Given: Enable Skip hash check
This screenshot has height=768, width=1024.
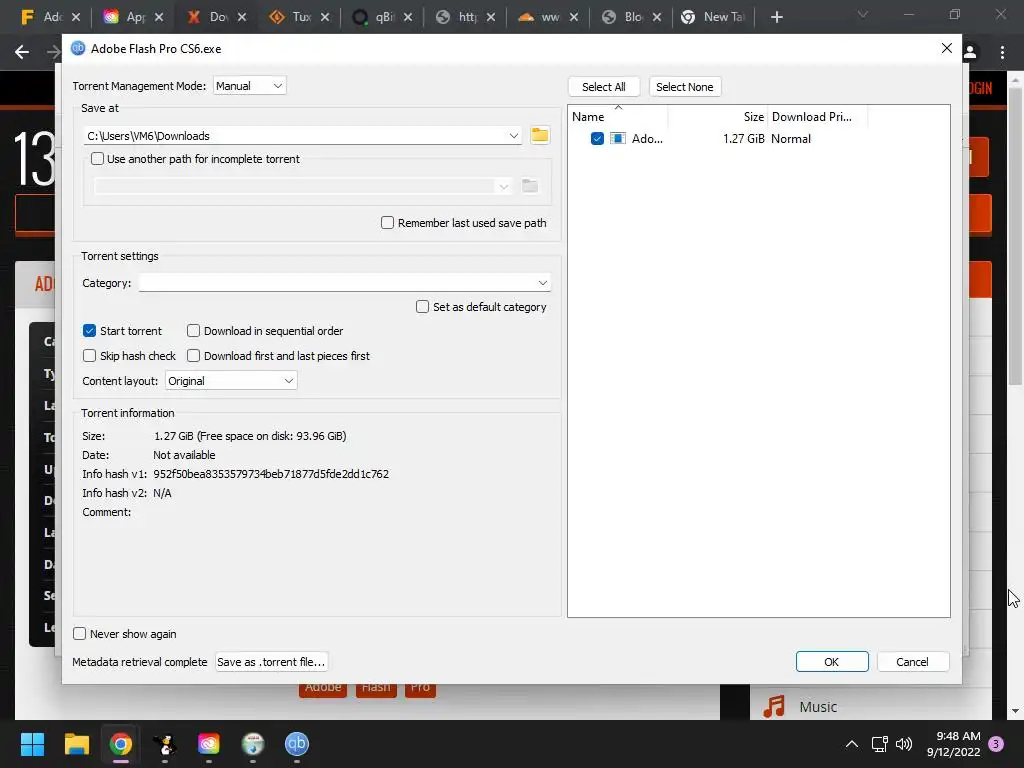Looking at the screenshot, I should (89, 356).
